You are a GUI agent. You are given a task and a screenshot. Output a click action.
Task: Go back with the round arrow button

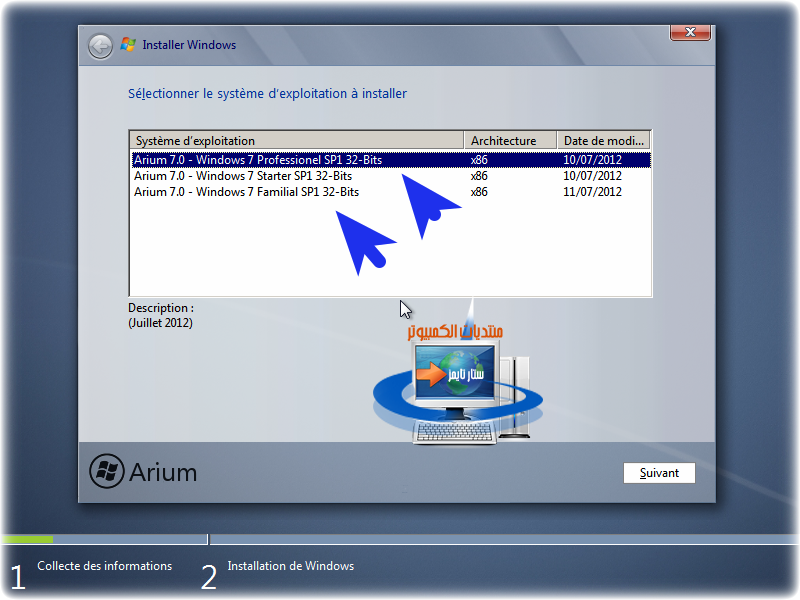tap(100, 46)
